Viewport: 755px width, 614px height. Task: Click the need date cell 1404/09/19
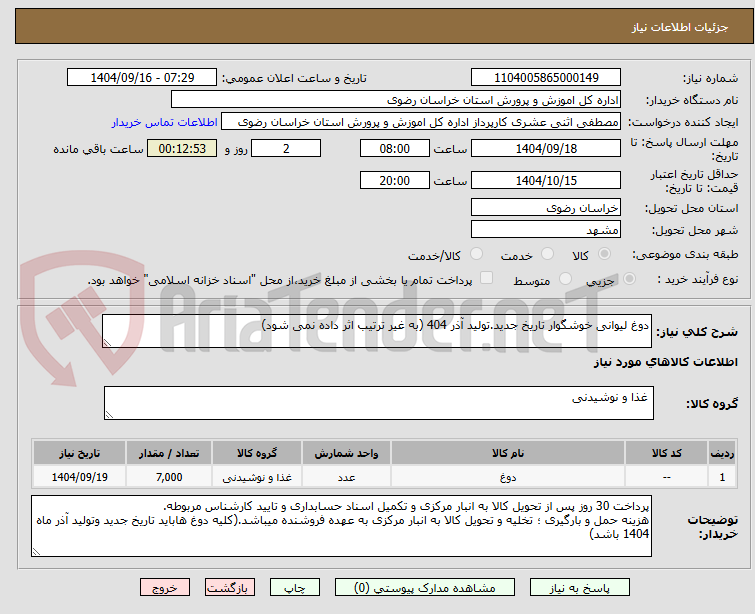coord(79,477)
